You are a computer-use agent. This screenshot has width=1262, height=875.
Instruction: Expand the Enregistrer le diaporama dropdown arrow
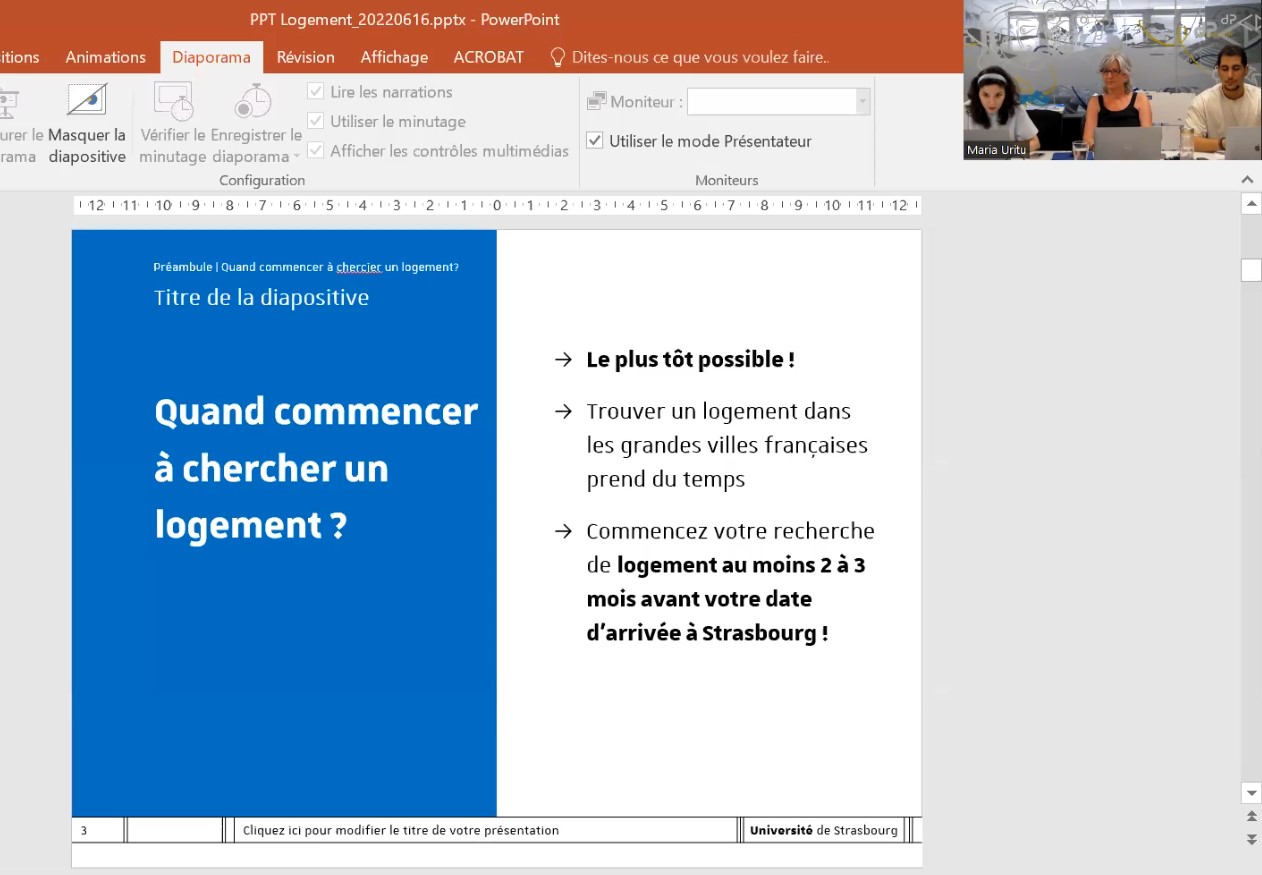pyautogui.click(x=297, y=157)
